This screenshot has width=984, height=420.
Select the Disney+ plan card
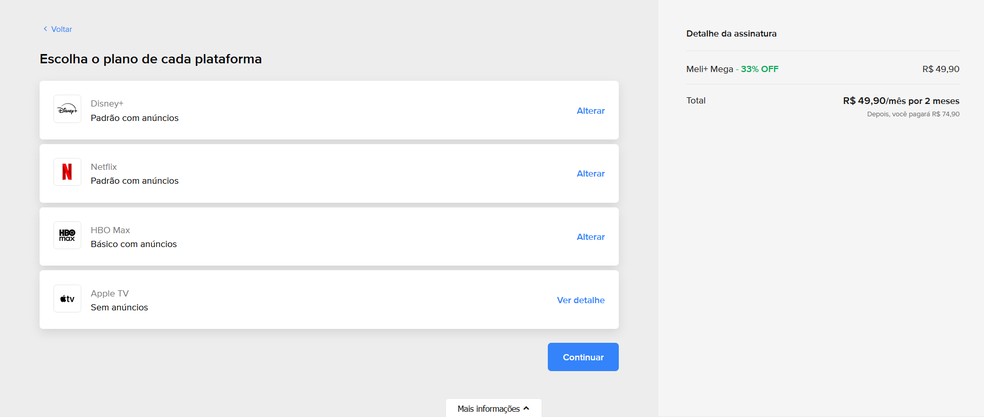[x=328, y=110]
